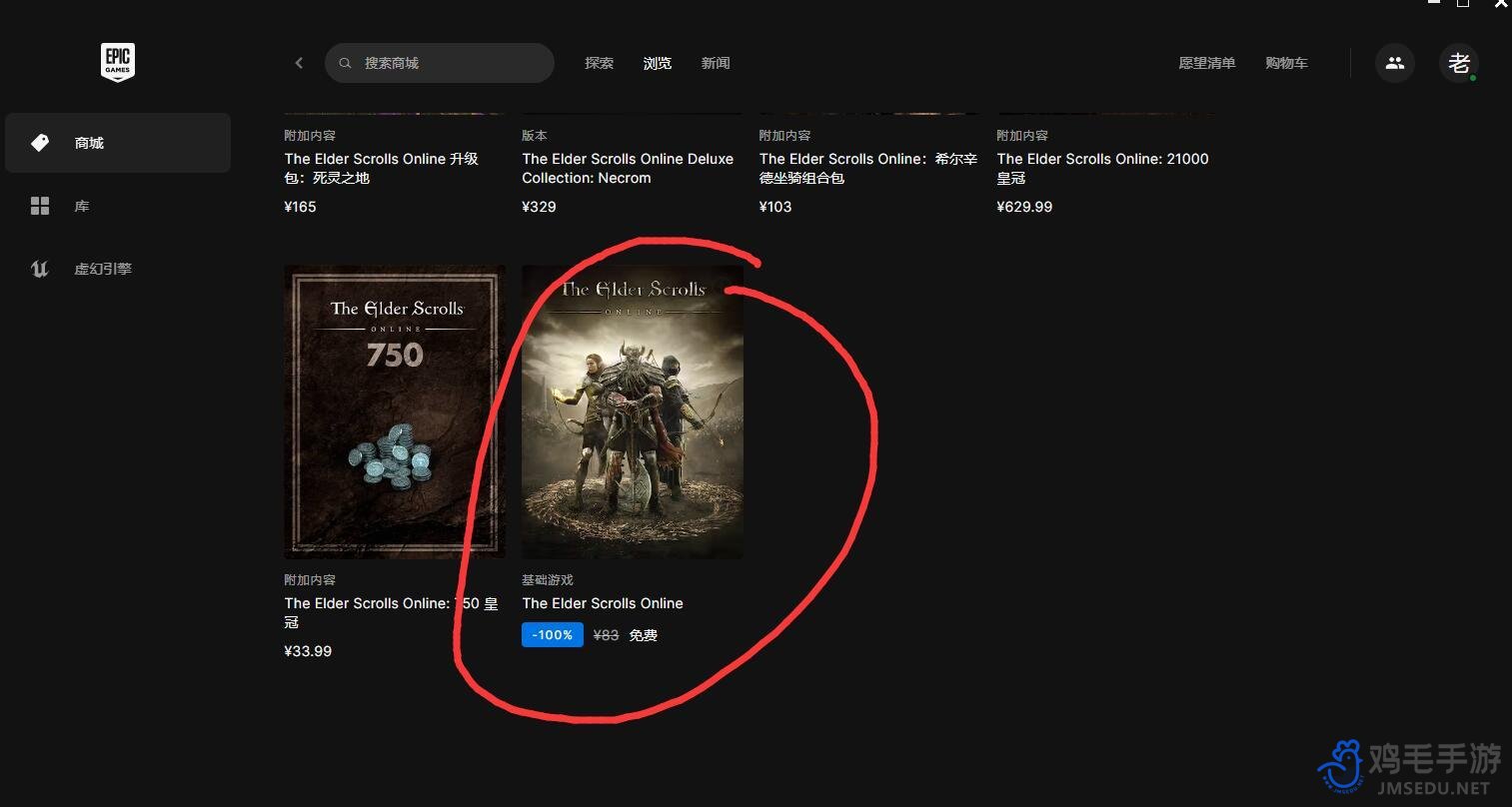Click the Epic Games logo
The height and width of the screenshot is (807, 1512).
click(x=118, y=62)
